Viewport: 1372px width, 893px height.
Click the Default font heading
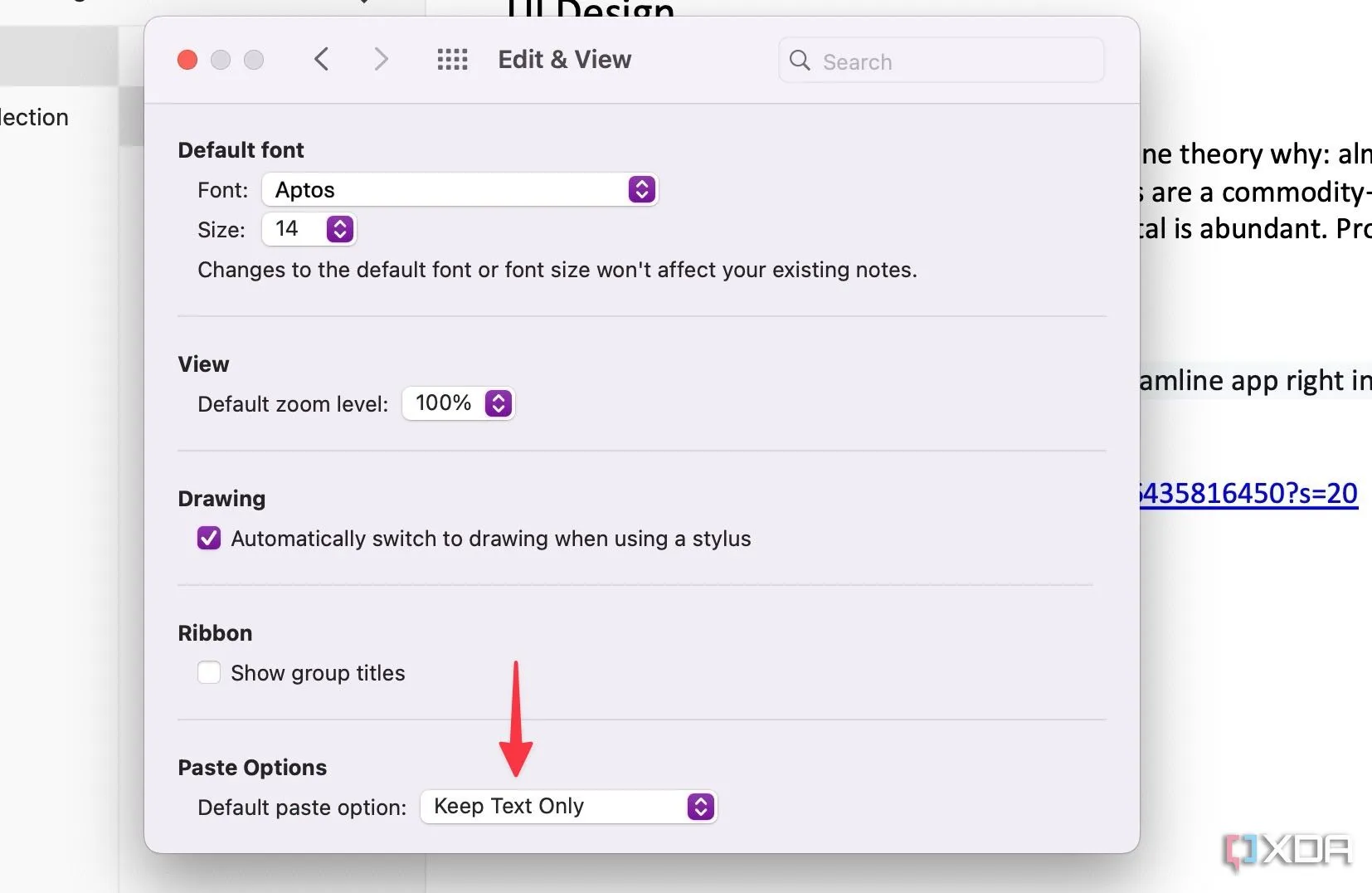pyautogui.click(x=241, y=150)
